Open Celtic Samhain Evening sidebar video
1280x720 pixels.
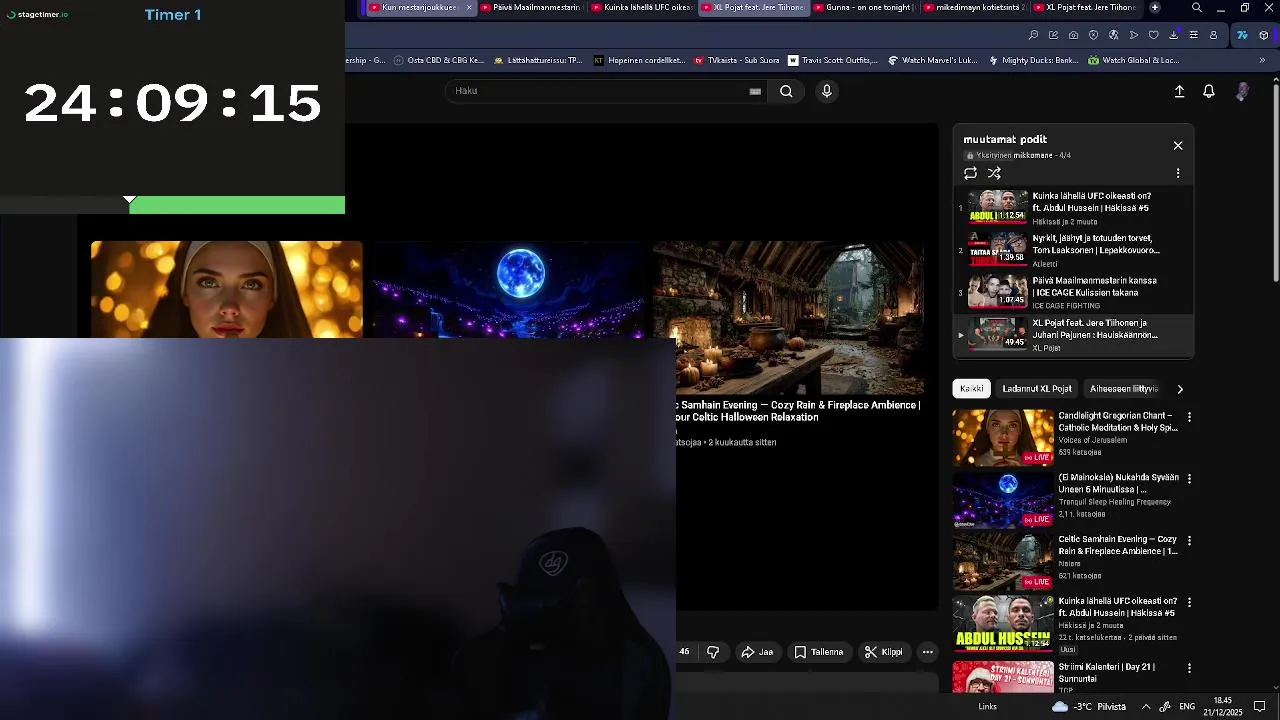[x=1004, y=562]
